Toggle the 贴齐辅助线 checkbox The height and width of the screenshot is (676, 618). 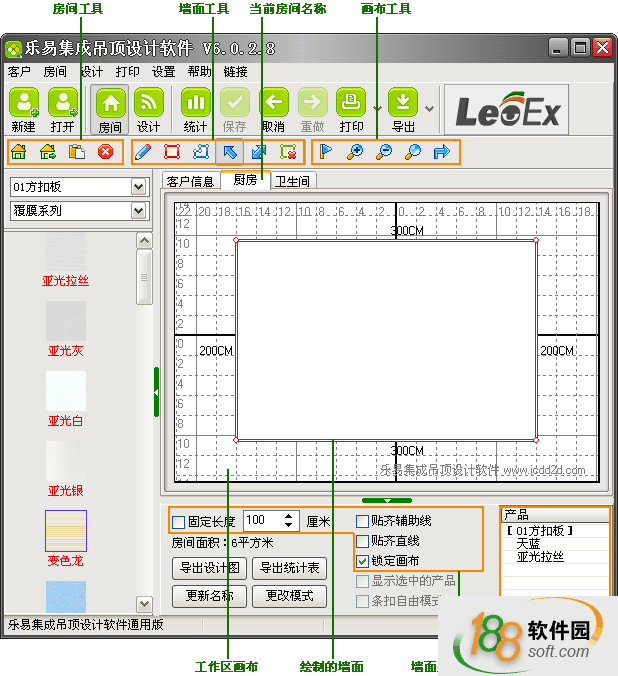tap(363, 521)
